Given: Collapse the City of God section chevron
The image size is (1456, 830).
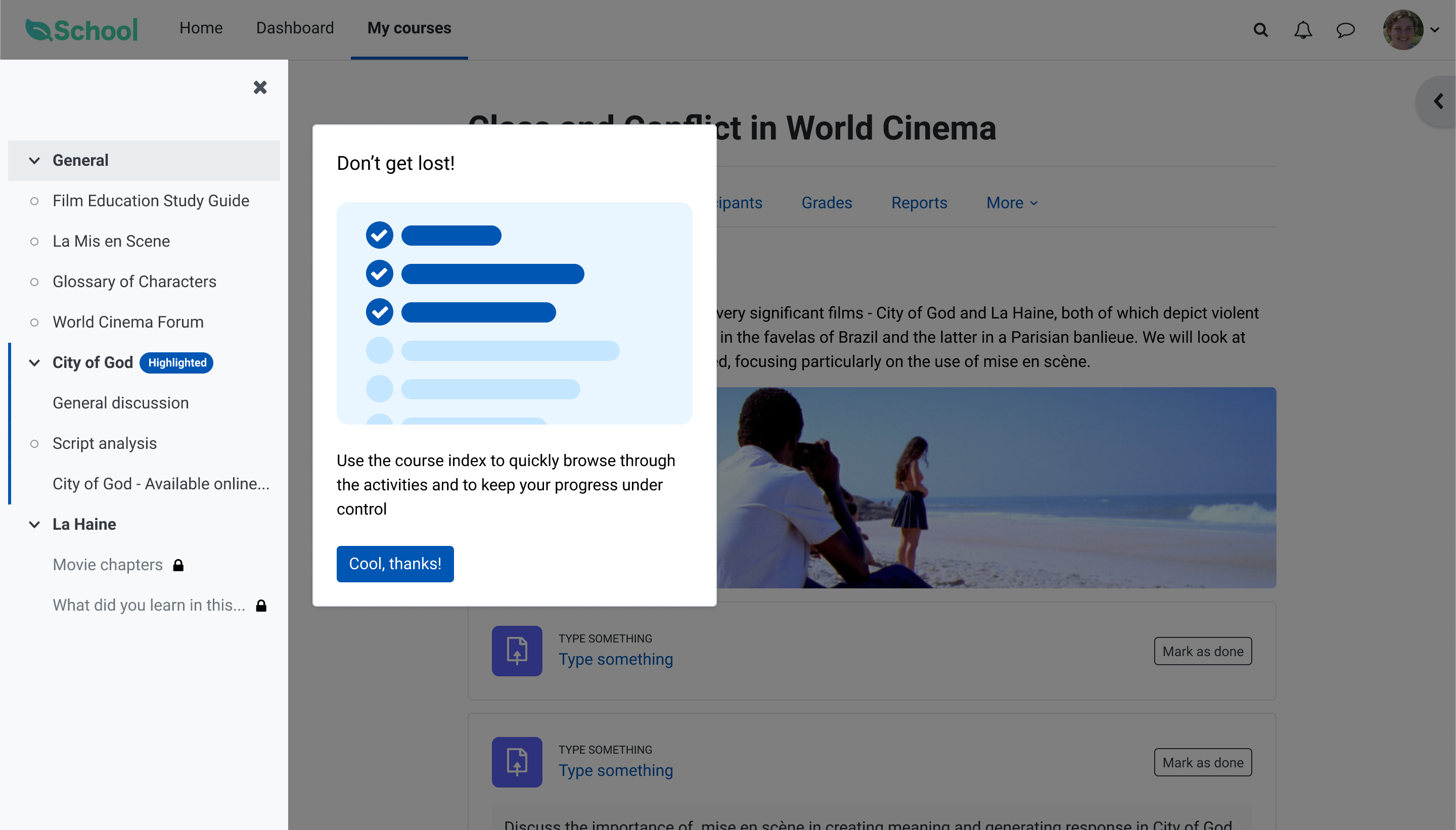Looking at the screenshot, I should (x=34, y=362).
